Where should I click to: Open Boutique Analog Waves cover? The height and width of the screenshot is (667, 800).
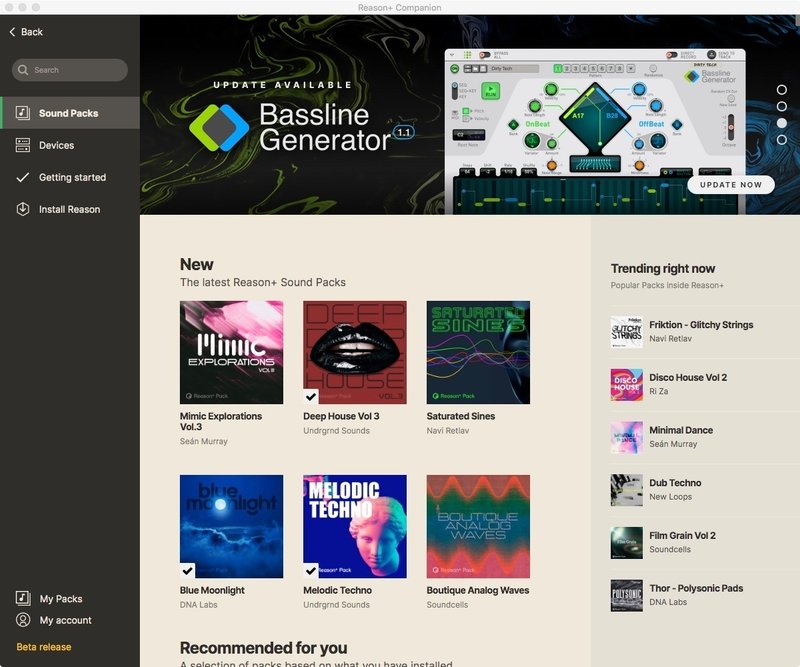click(478, 526)
